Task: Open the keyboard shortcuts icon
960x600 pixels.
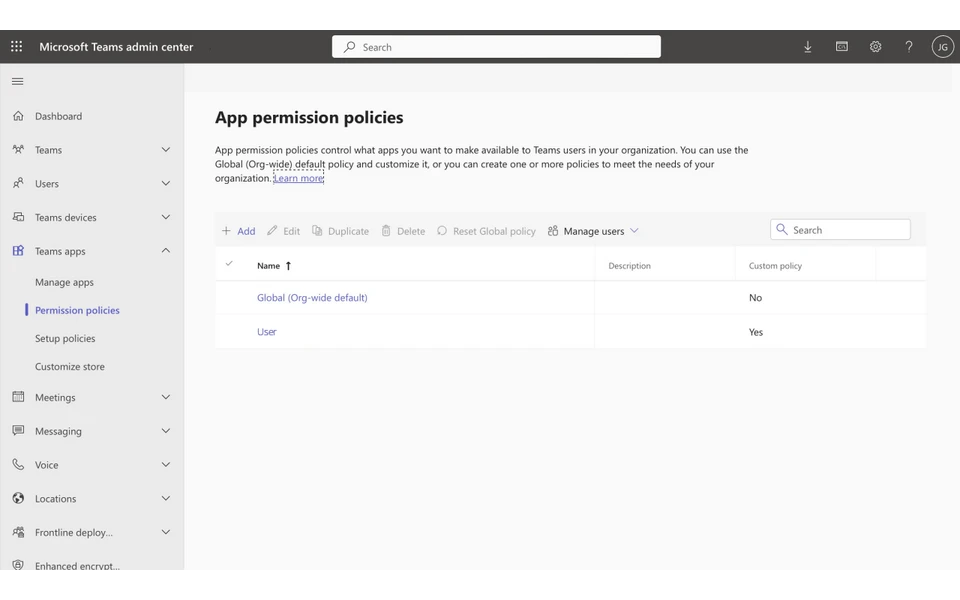Action: (841, 46)
